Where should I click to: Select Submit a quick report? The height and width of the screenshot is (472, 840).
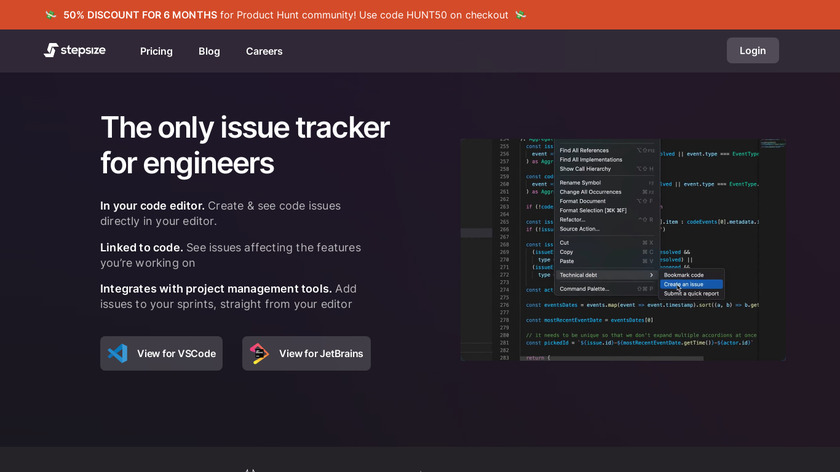click(691, 294)
